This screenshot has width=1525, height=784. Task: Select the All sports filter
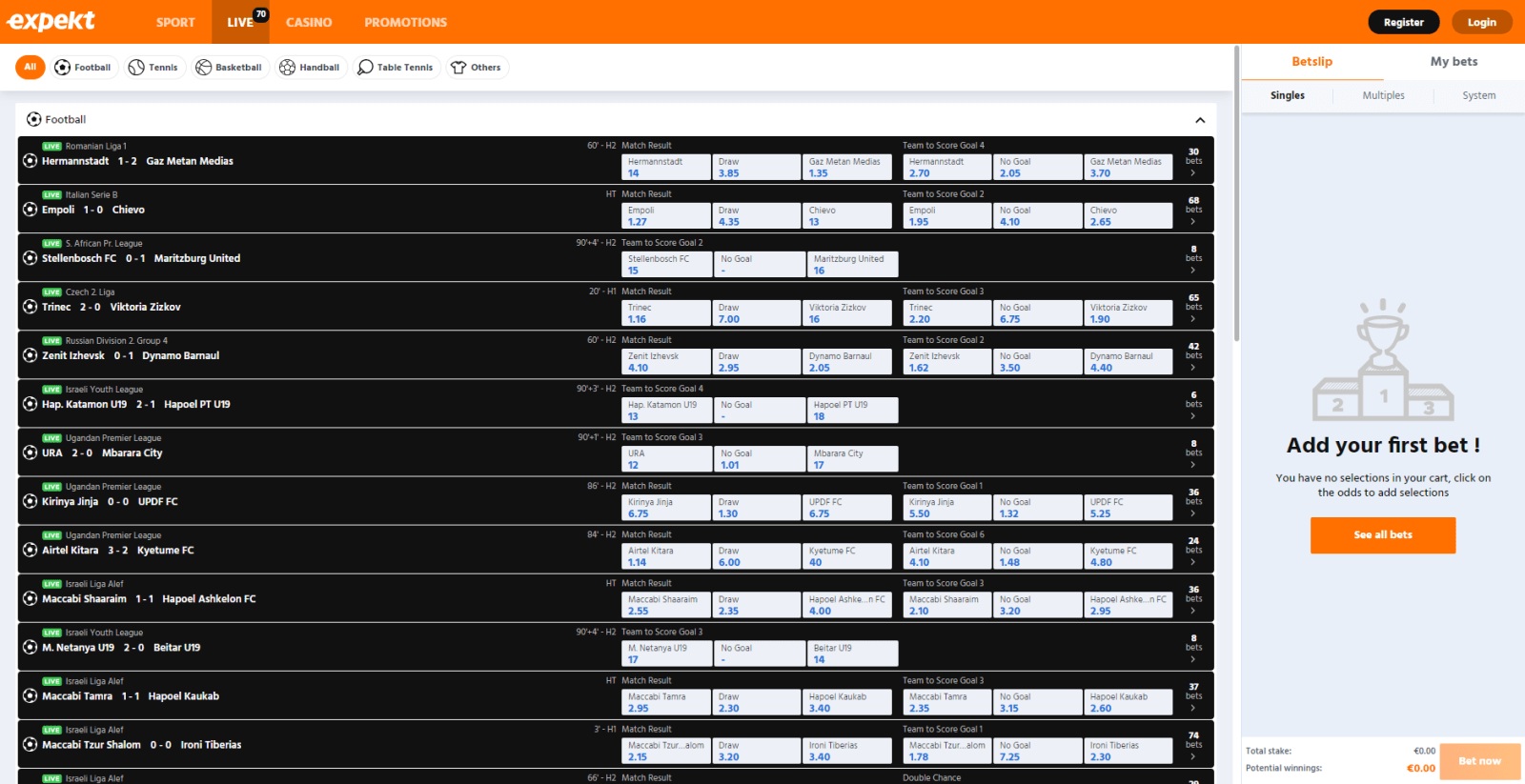tap(30, 67)
